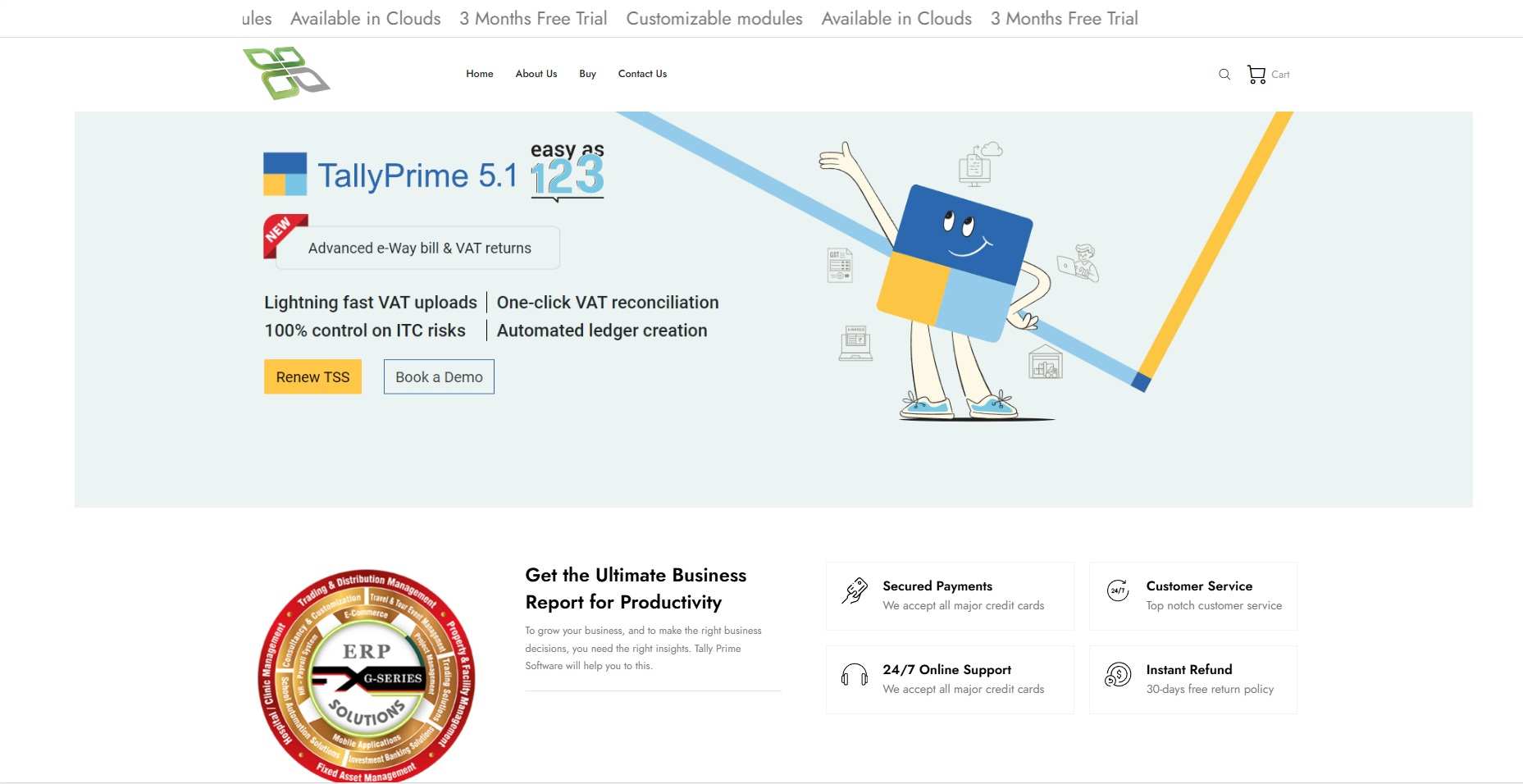Image resolution: width=1523 pixels, height=784 pixels.
Task: Click the Cart text link
Action: [1280, 75]
